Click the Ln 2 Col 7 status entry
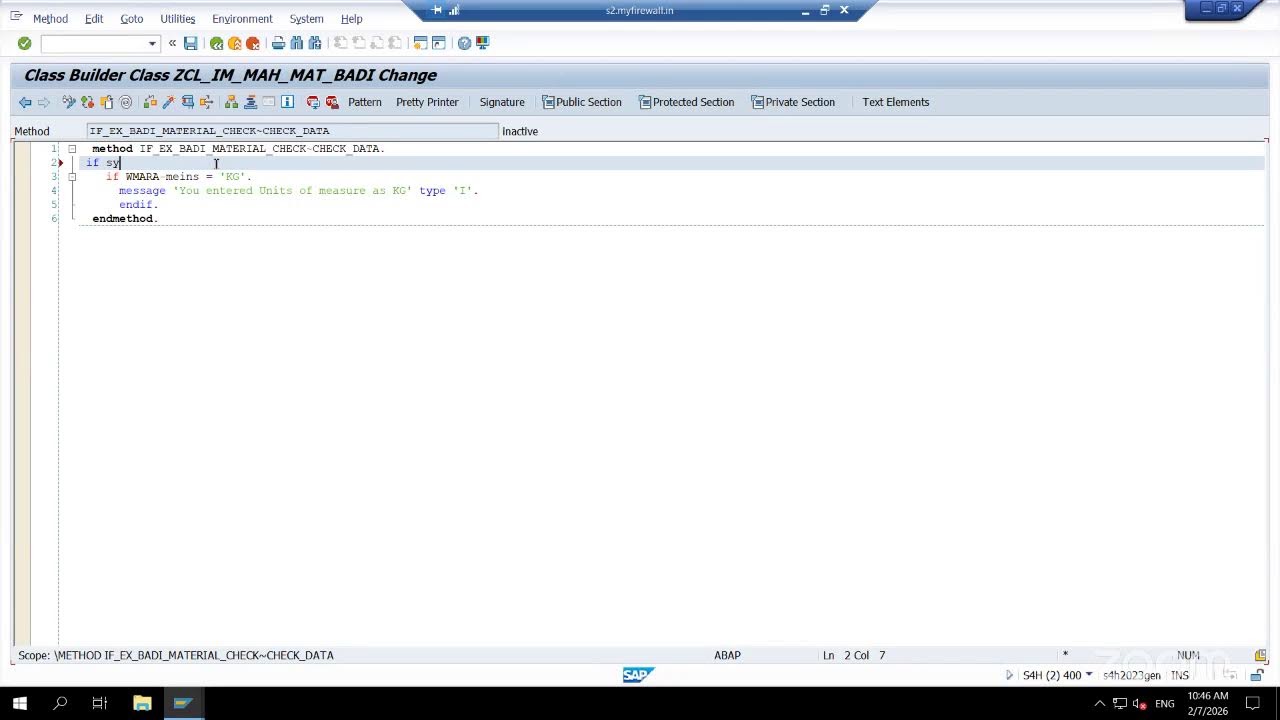1280x720 pixels. click(854, 655)
